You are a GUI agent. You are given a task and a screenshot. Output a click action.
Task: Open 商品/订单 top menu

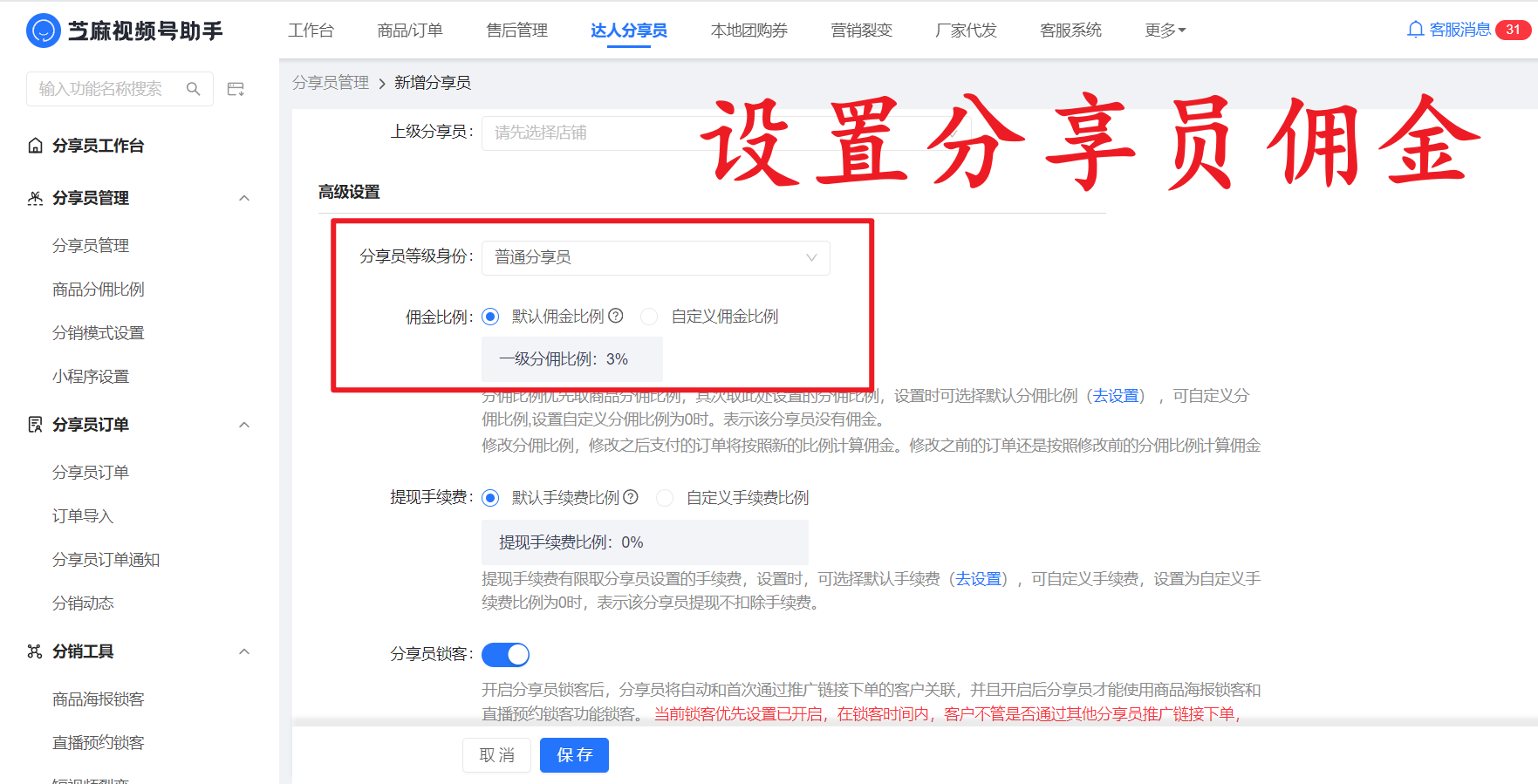click(x=410, y=31)
